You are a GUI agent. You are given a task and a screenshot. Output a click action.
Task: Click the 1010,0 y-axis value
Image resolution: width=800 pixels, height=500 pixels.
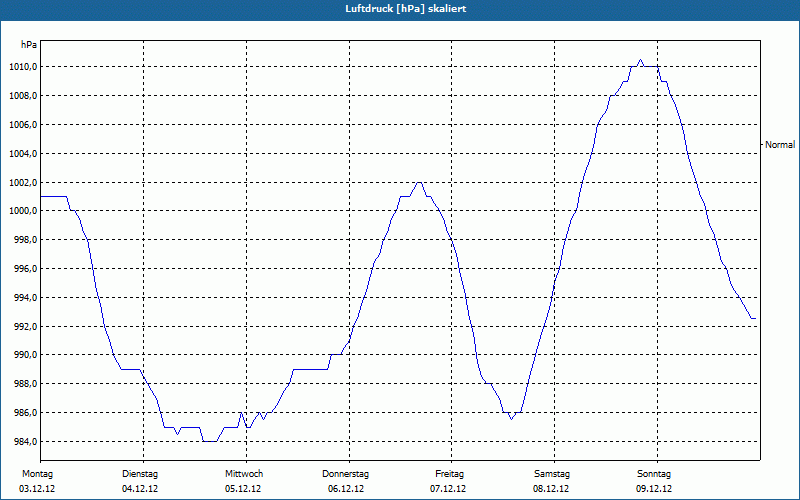22,67
